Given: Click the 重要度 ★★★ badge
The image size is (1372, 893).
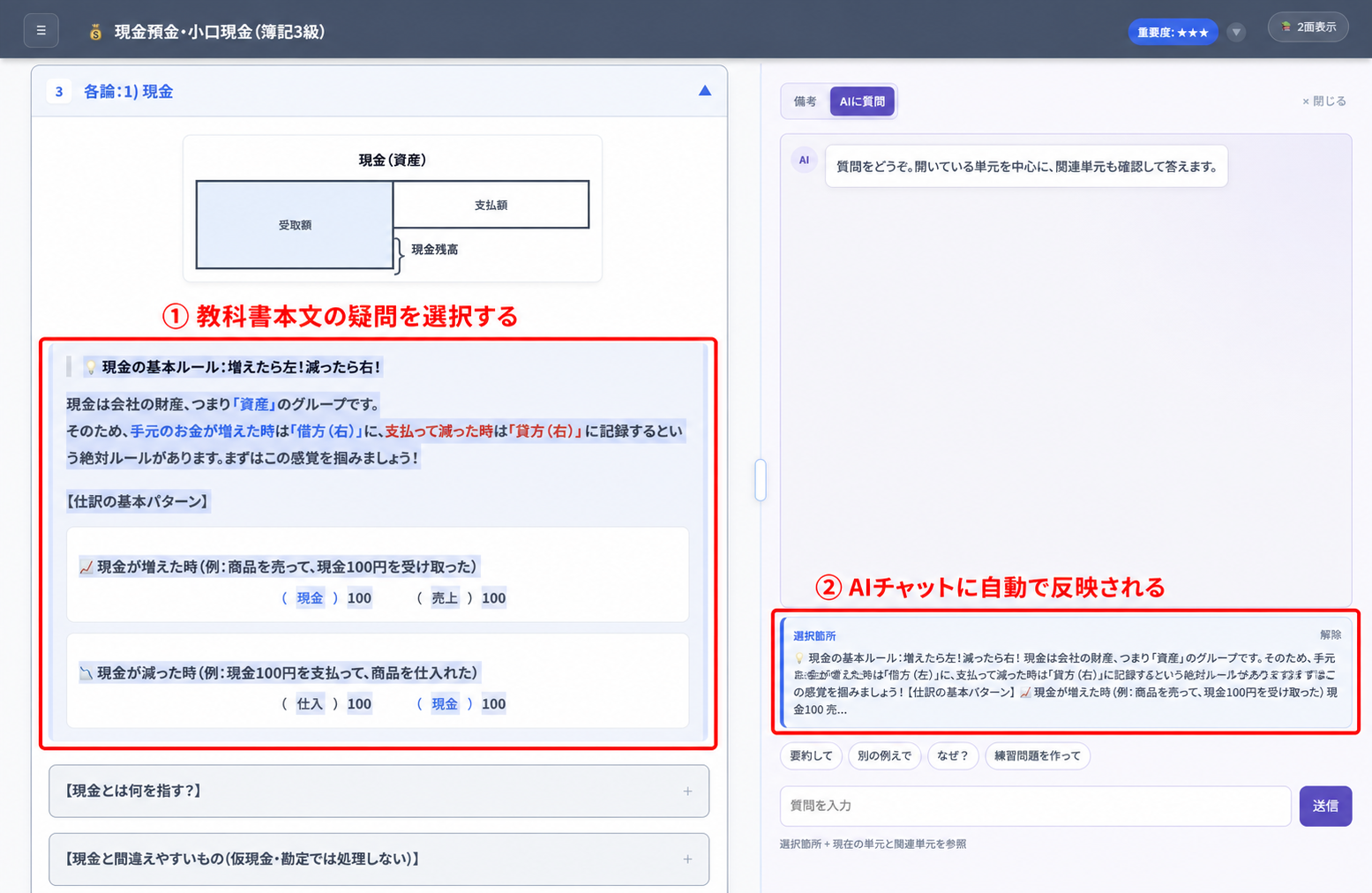Looking at the screenshot, I should (x=1173, y=33).
